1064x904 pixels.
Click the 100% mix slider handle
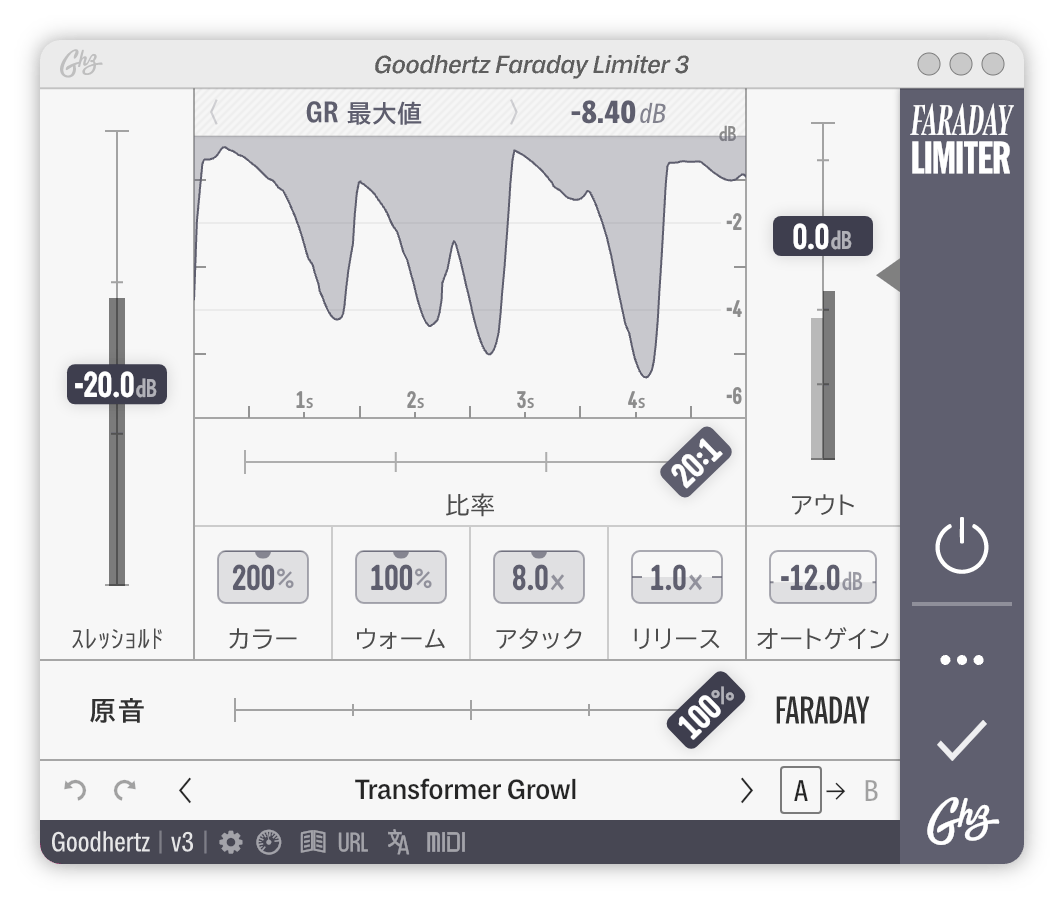pyautogui.click(x=706, y=710)
